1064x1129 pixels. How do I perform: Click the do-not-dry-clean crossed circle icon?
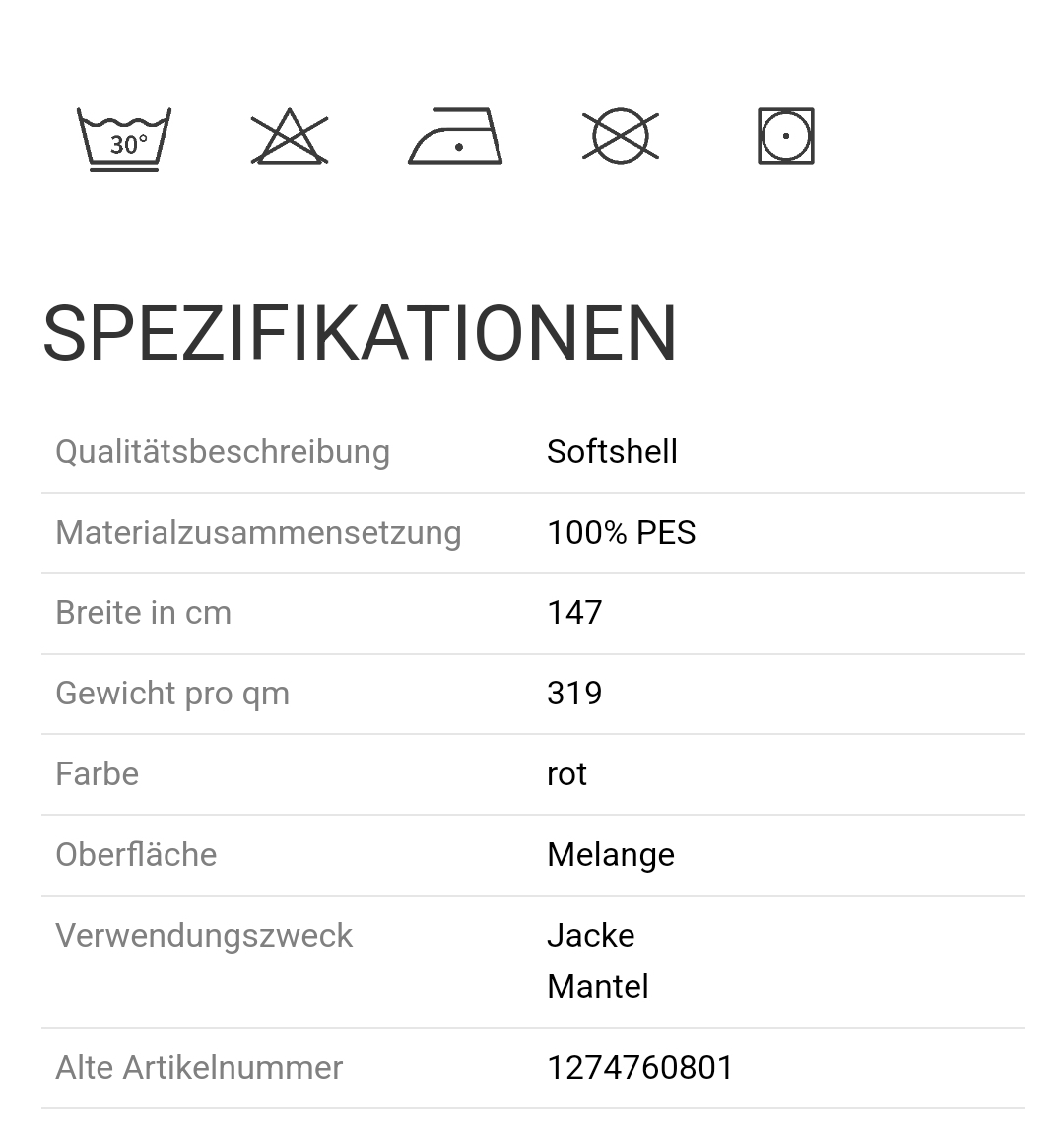pyautogui.click(x=621, y=136)
